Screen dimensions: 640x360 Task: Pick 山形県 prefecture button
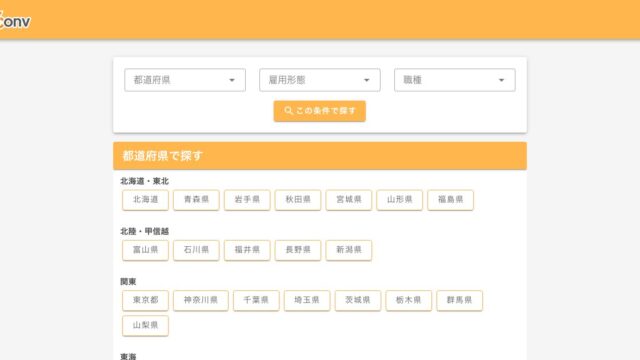tap(400, 200)
